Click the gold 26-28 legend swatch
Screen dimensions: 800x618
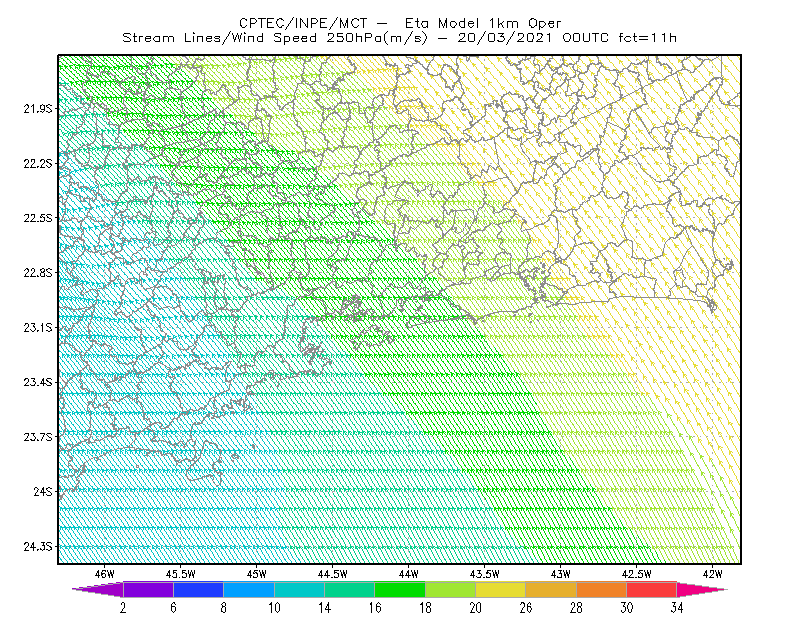[551, 589]
